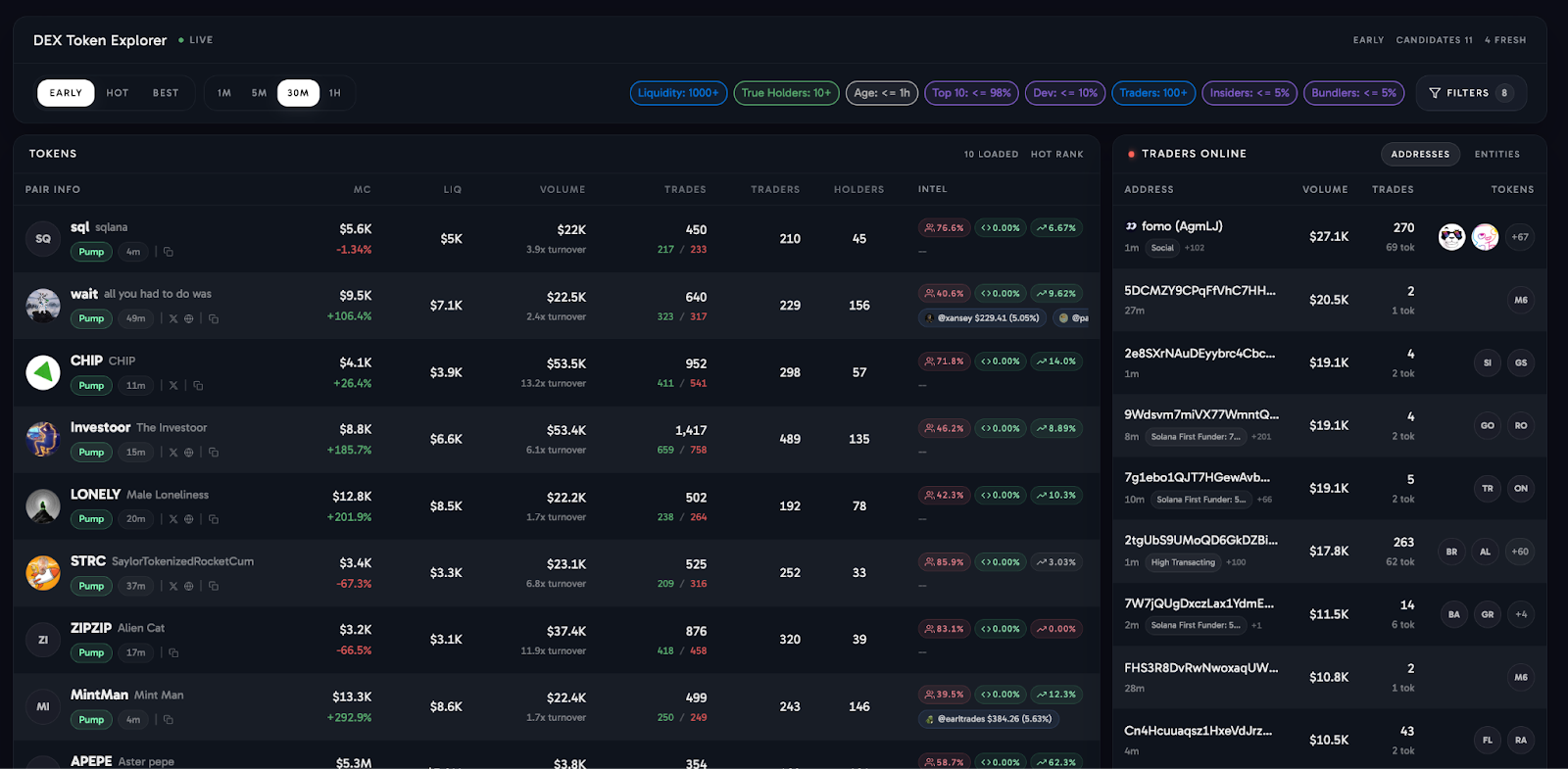The width and height of the screenshot is (1568, 769).
Task: Copy the sql token address icon
Action: point(169,252)
